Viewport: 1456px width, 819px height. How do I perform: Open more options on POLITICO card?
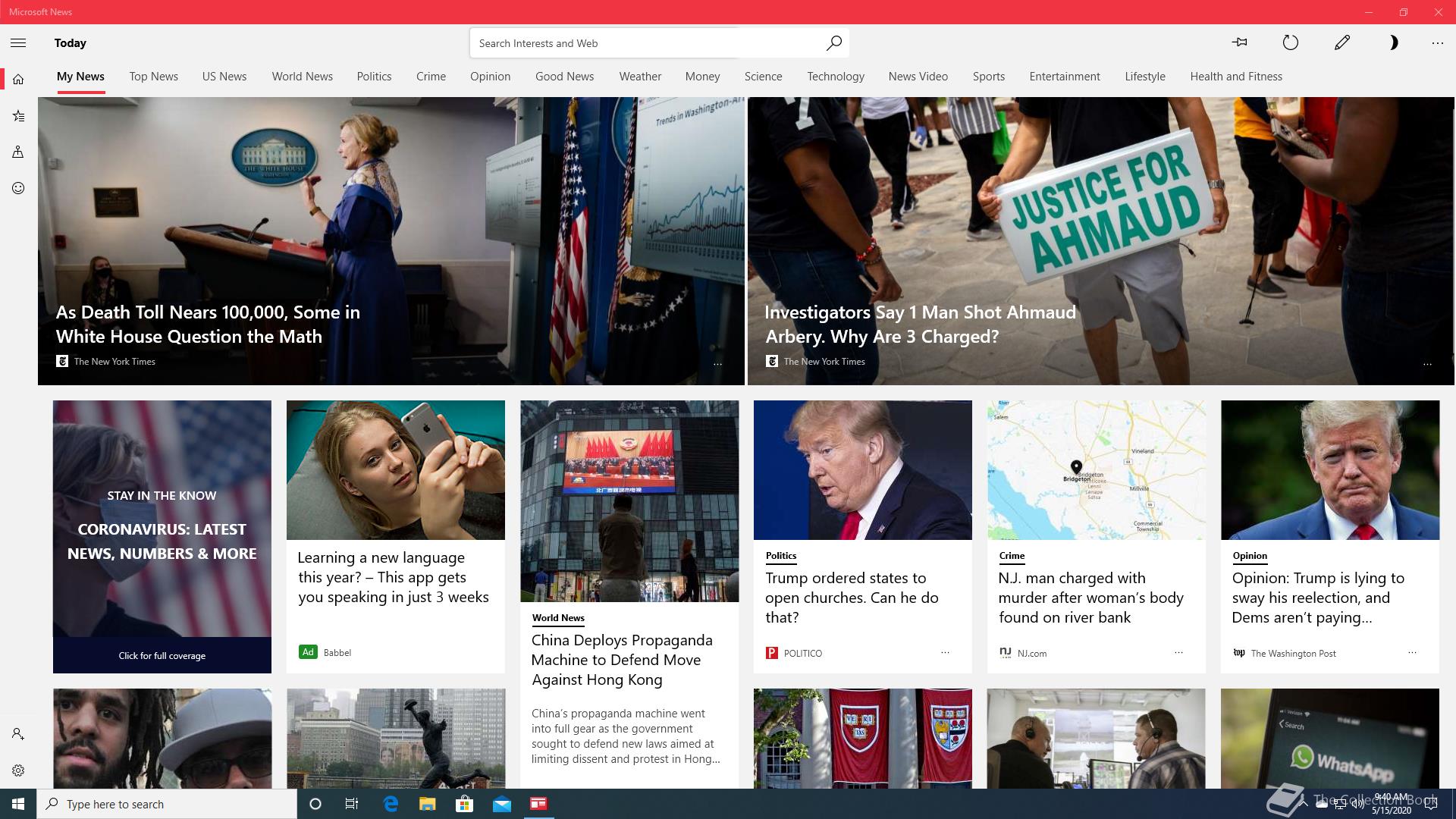pyautogui.click(x=945, y=652)
